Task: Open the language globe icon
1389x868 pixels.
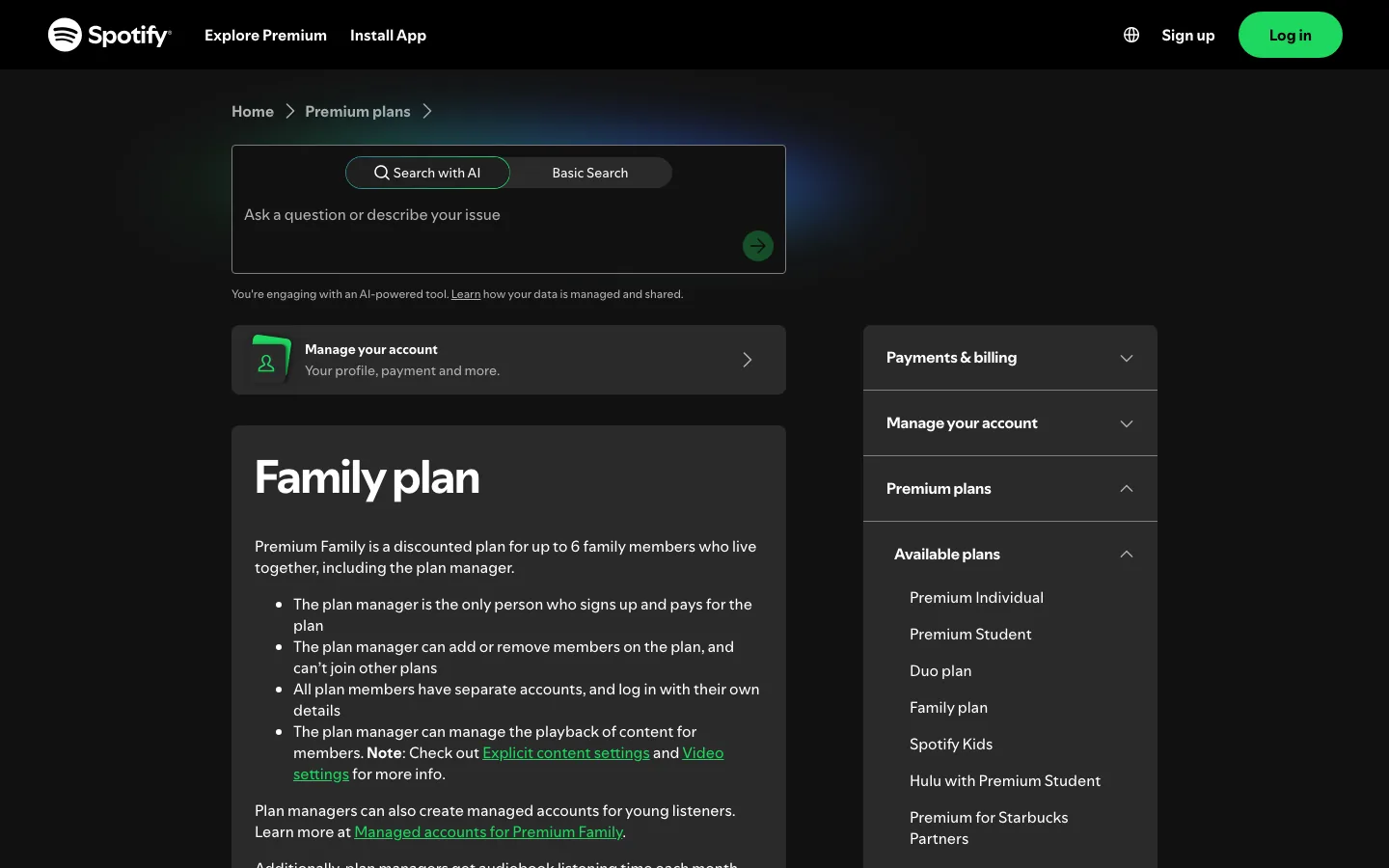Action: 1131,35
